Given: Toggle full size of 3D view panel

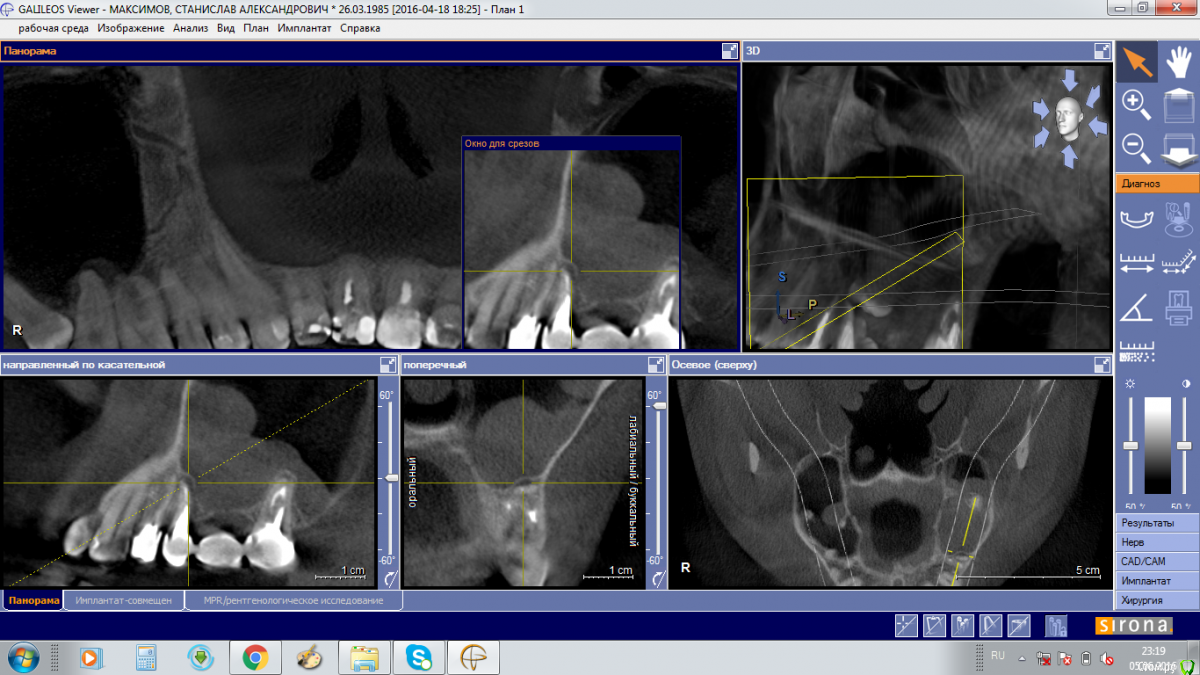Looking at the screenshot, I should [x=1102, y=51].
